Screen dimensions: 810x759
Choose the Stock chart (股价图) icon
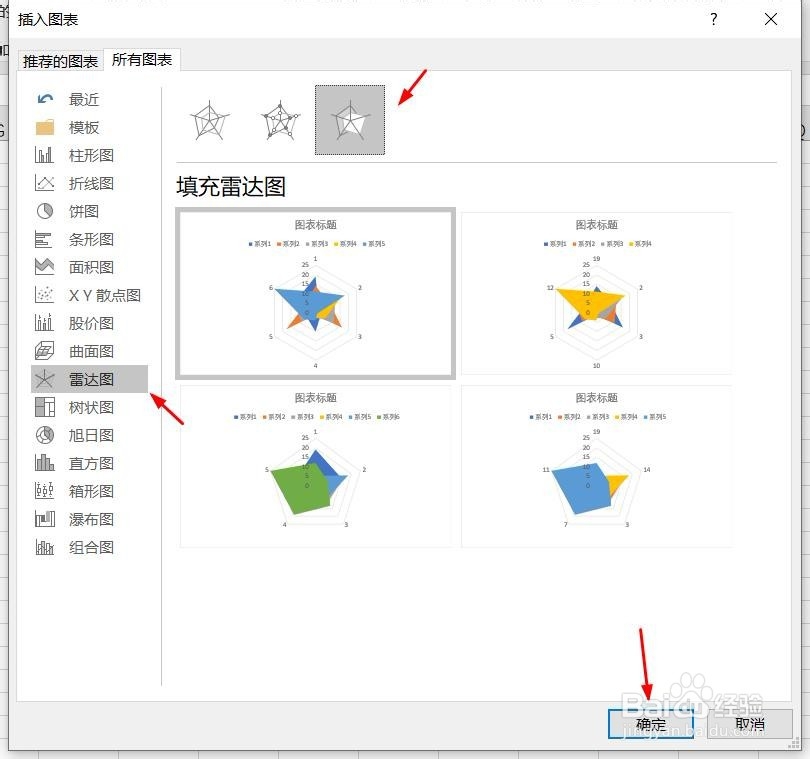tap(44, 323)
